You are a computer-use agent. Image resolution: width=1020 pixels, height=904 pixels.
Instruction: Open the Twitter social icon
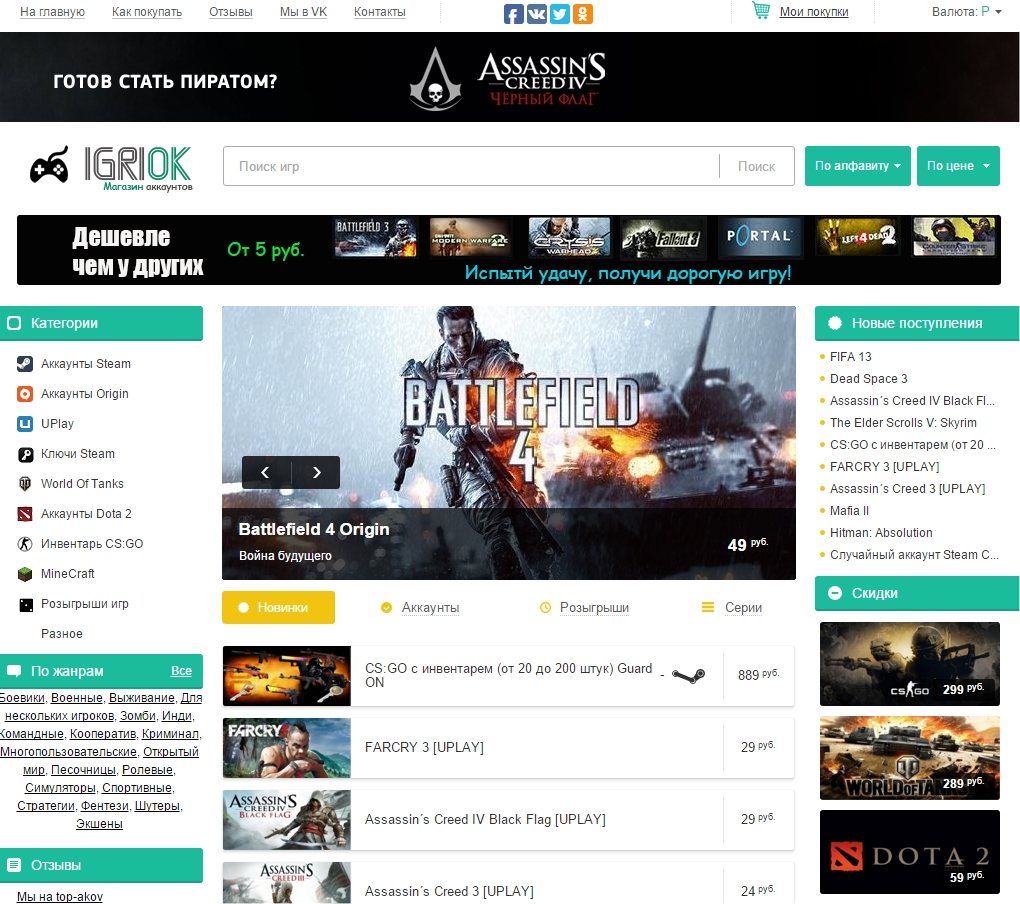point(559,14)
